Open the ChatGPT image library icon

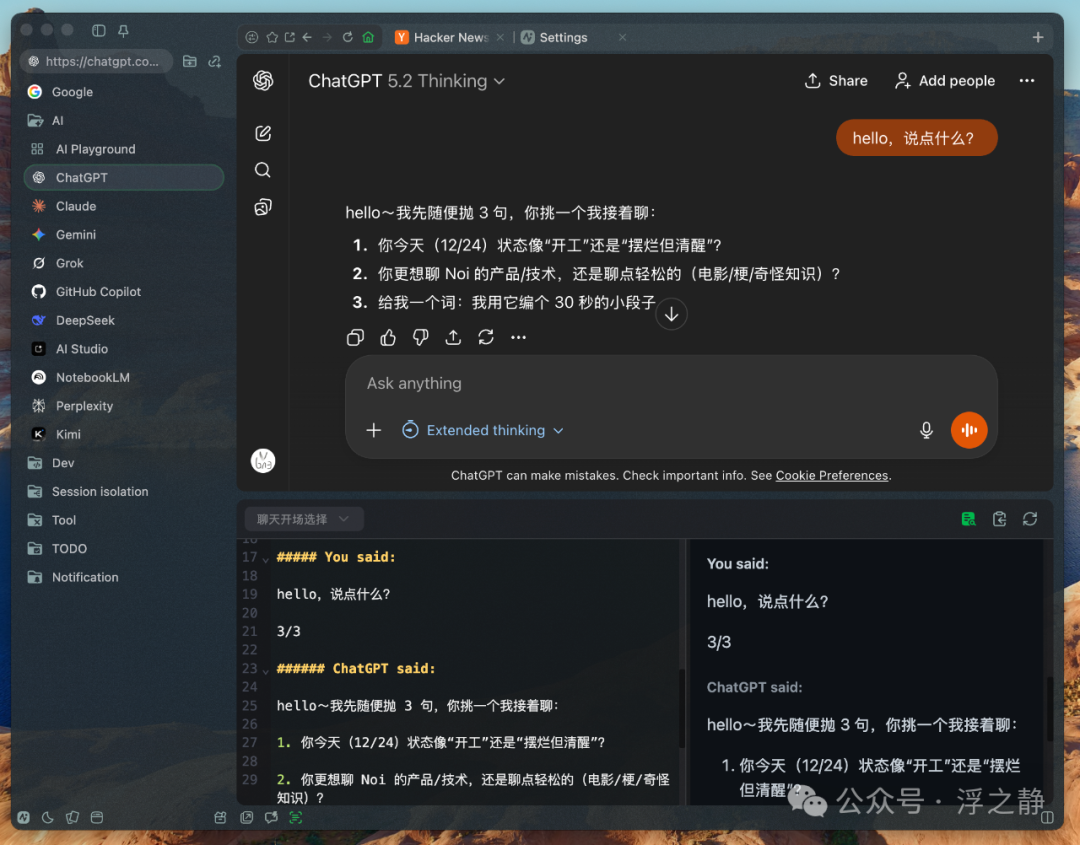pyautogui.click(x=263, y=207)
